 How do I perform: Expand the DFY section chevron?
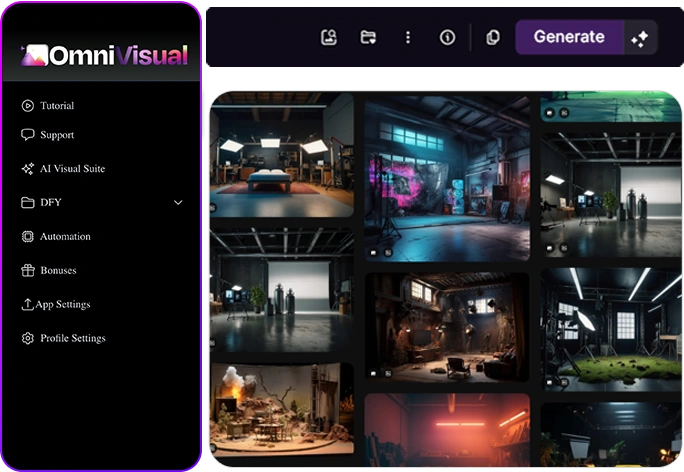178,202
